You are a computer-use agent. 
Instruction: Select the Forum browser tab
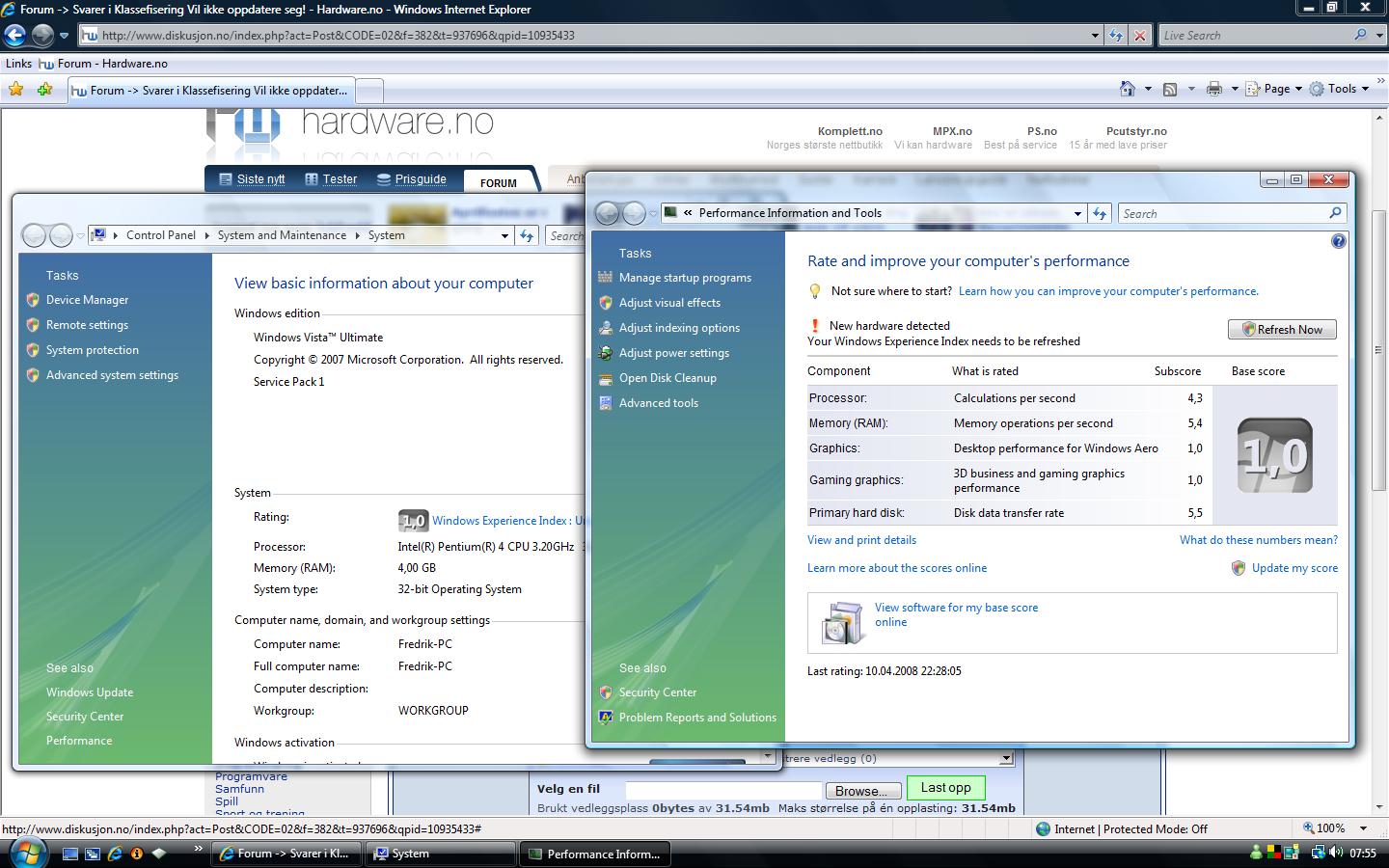[210, 91]
